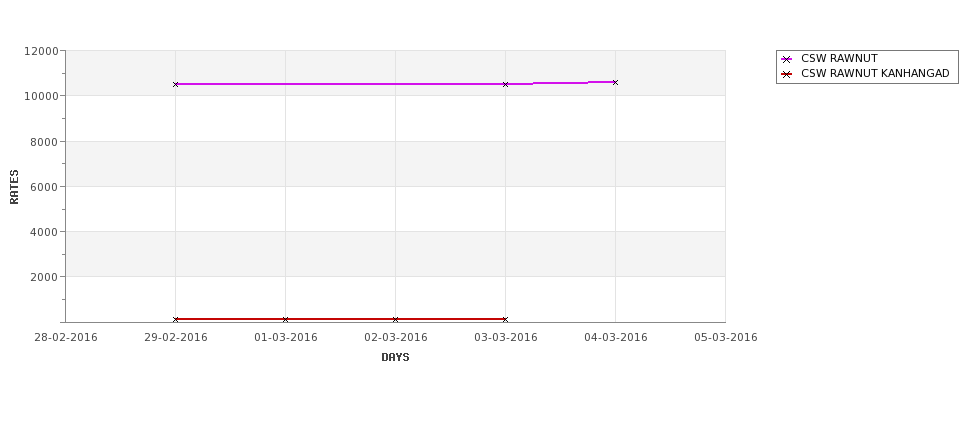Screen dimensions: 975x429
Task: Click the RATES axis title
Action: pos(14,187)
